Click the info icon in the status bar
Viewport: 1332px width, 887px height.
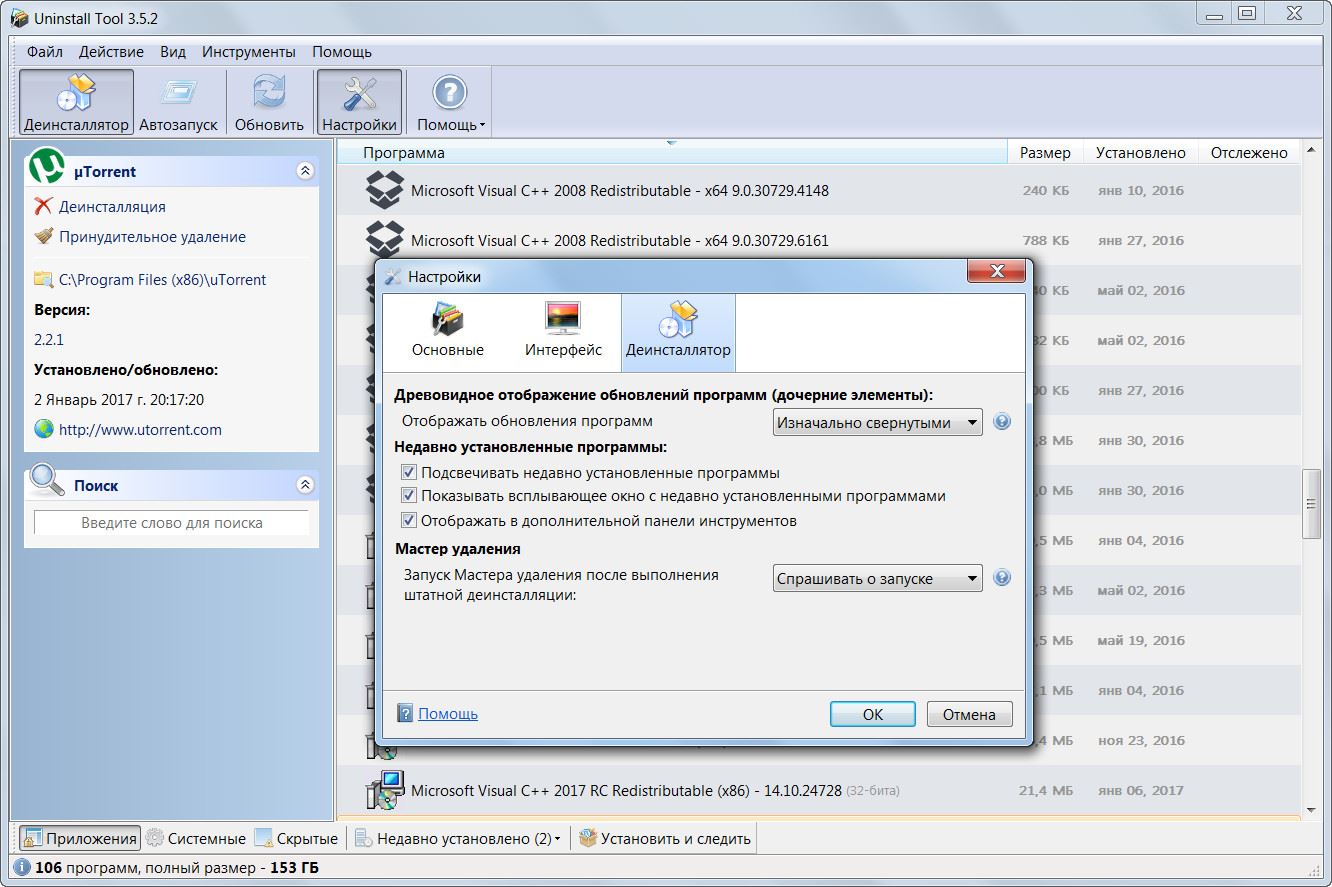pos(22,867)
